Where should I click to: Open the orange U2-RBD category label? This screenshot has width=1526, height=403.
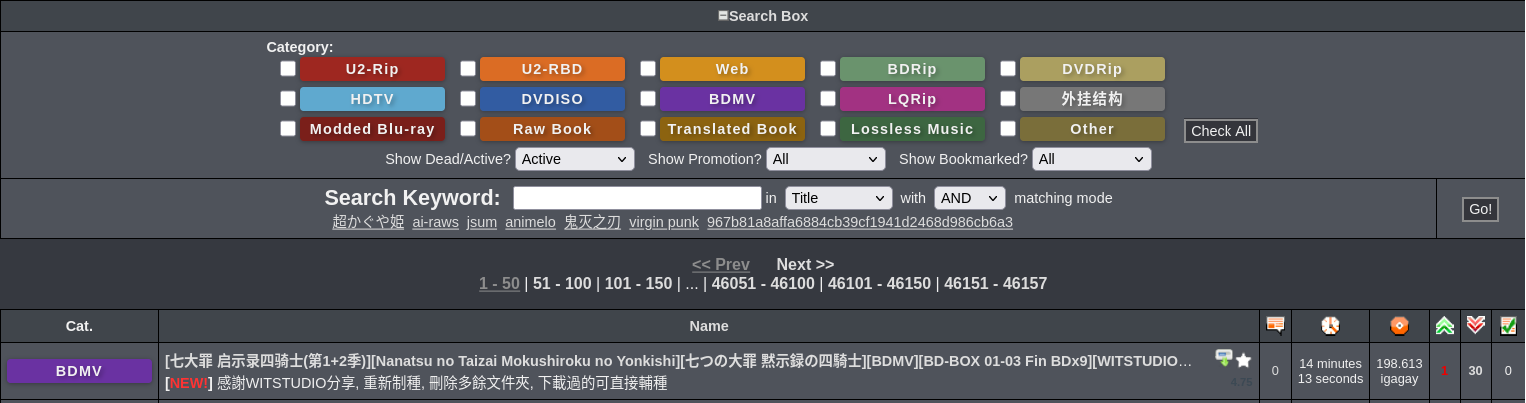(x=552, y=69)
